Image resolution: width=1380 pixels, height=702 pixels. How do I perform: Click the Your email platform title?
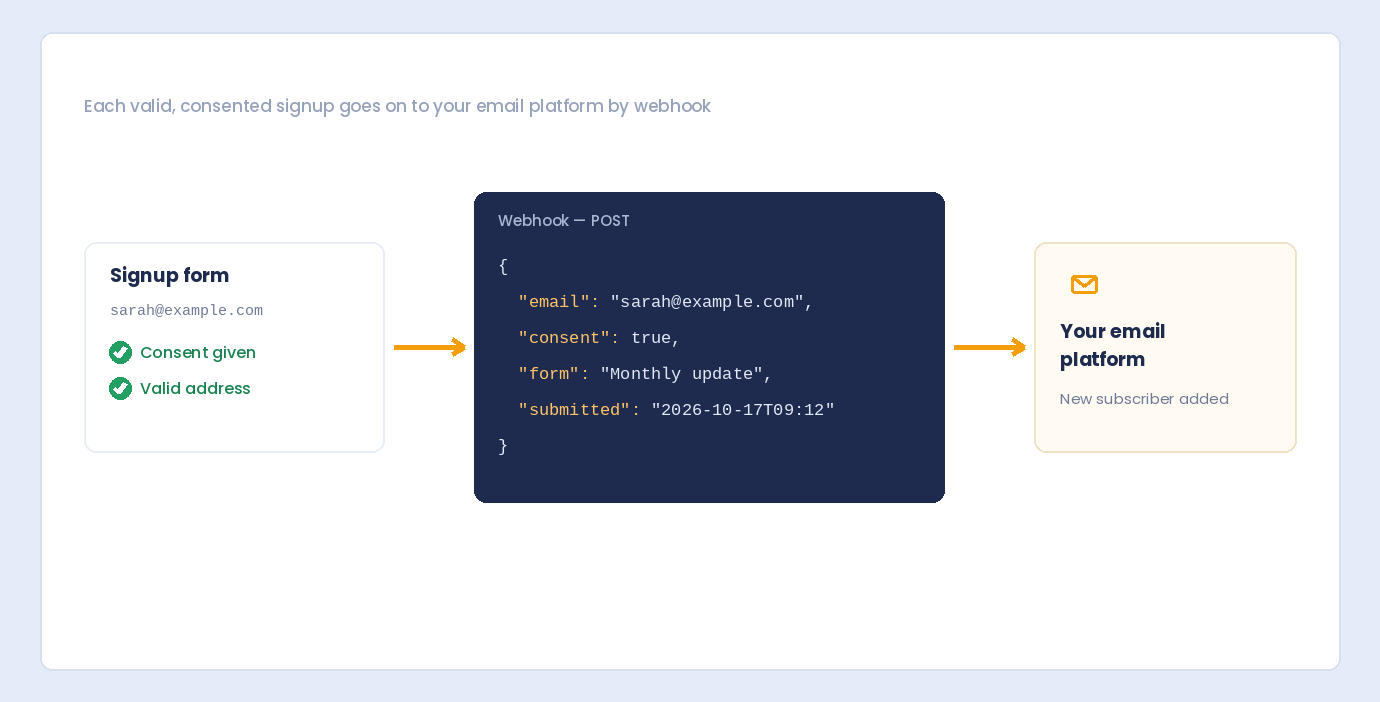1112,345
